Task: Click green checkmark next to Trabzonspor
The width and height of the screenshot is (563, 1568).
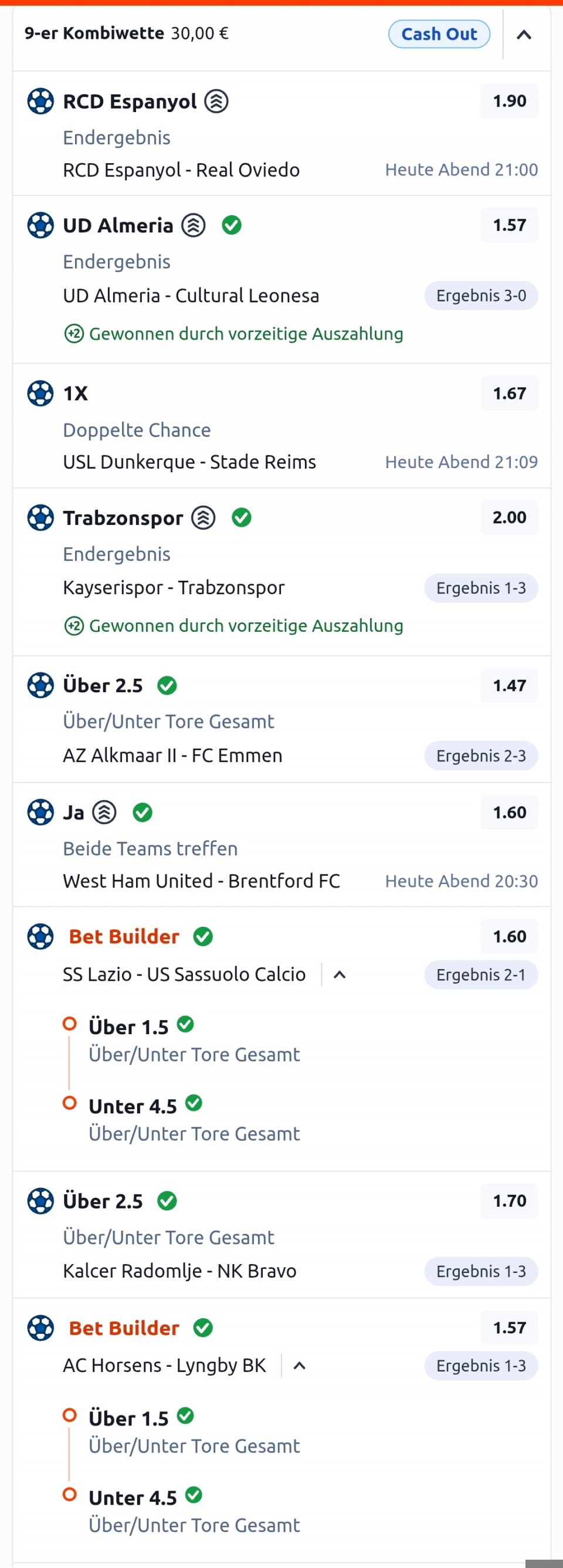Action: [242, 518]
